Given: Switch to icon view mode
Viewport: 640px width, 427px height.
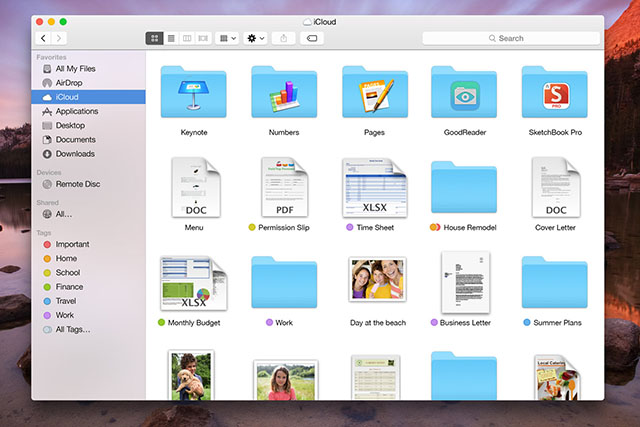Looking at the screenshot, I should [155, 38].
